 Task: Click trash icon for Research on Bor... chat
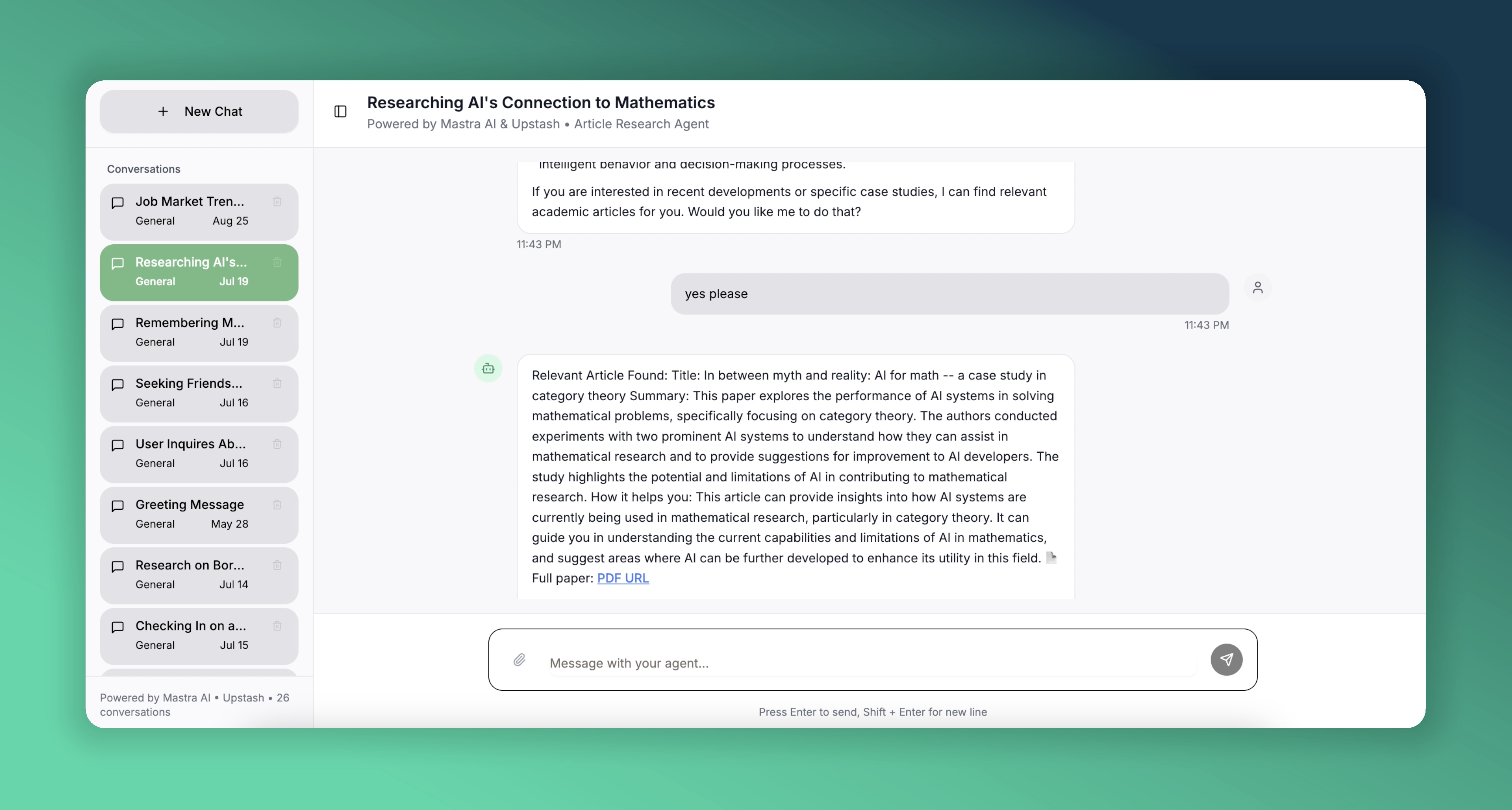(277, 566)
